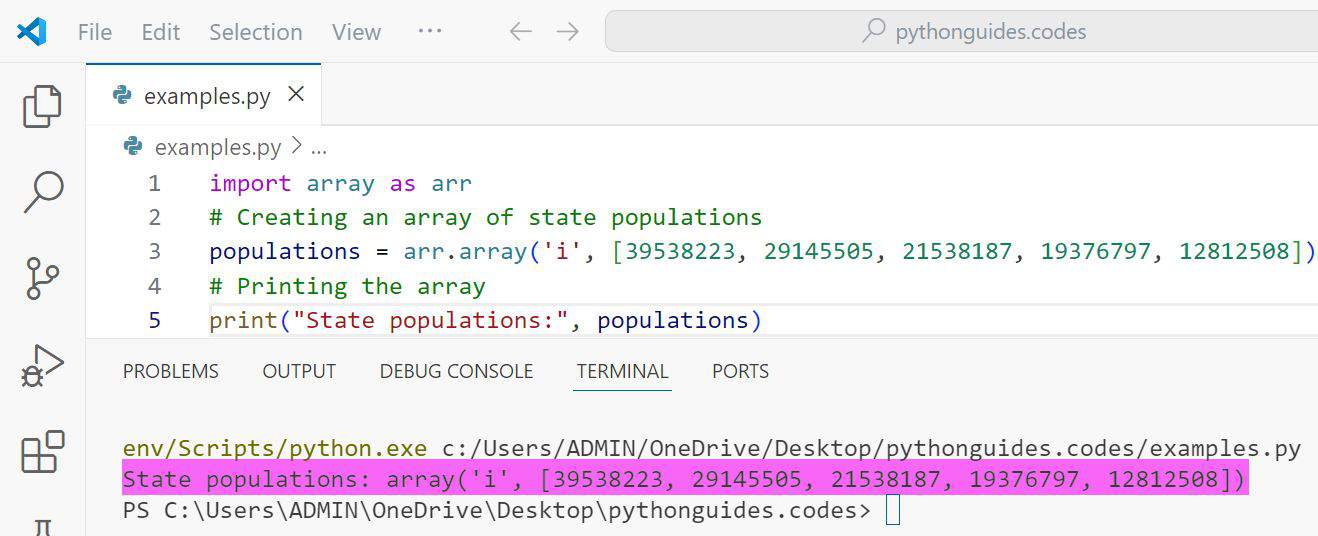Expand the hidden menus ellipsis
The width and height of the screenshot is (1318, 536).
430,31
